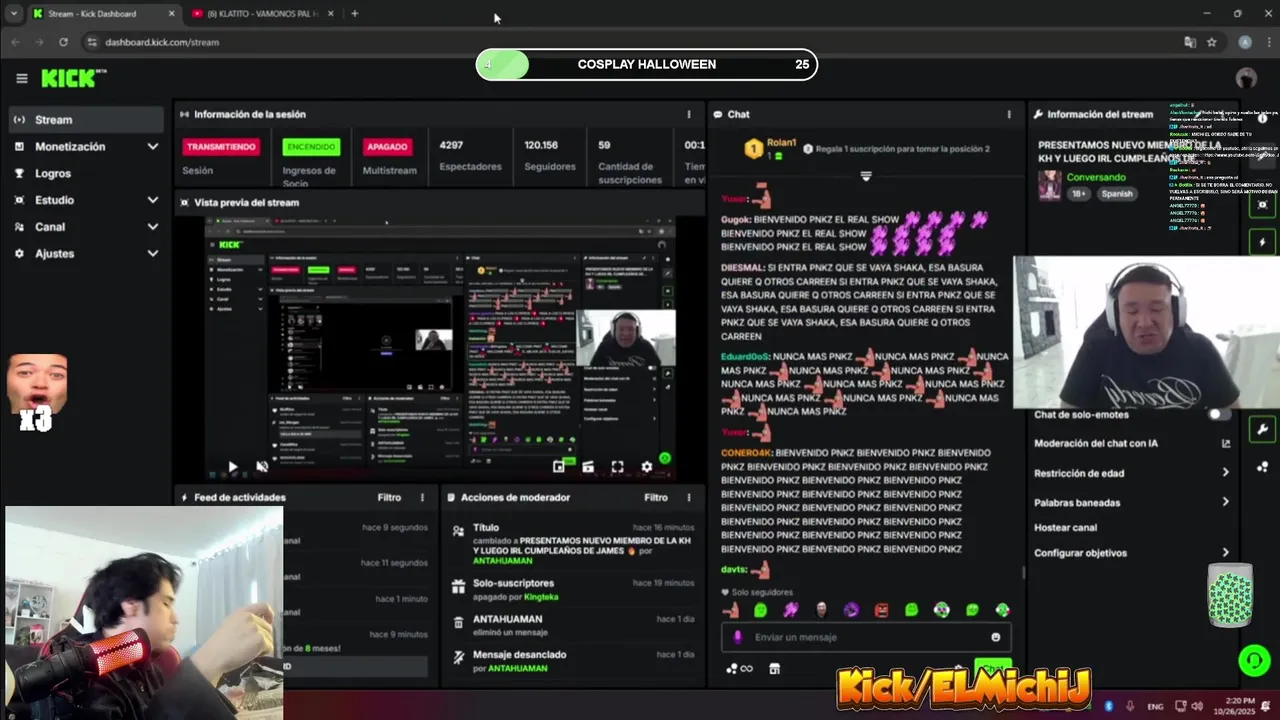Open Feed de actividades three-dot menu

422,497
